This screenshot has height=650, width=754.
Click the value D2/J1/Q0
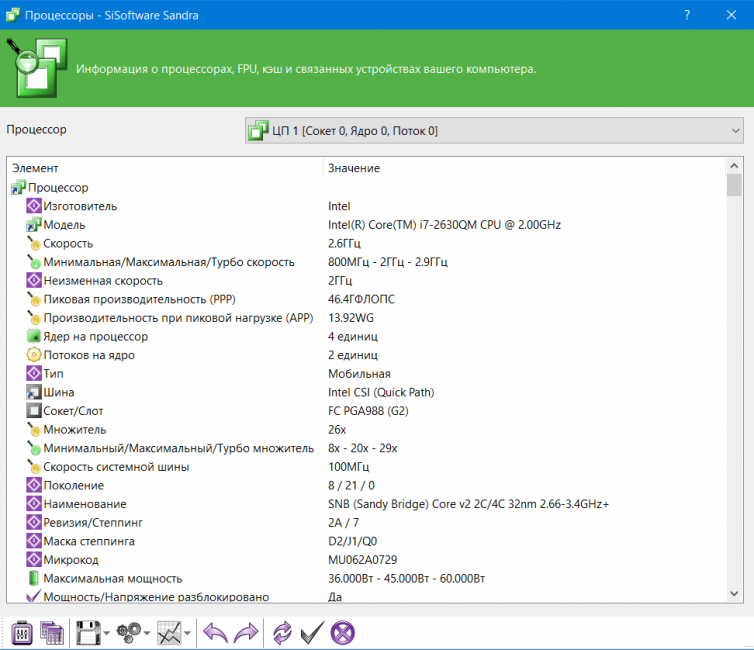pyautogui.click(x=352, y=541)
